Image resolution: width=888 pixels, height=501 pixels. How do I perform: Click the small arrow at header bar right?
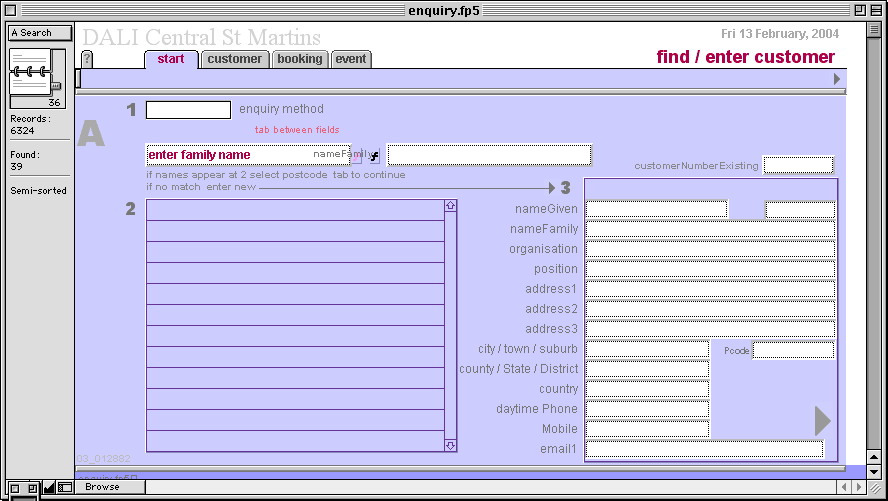coord(837,79)
